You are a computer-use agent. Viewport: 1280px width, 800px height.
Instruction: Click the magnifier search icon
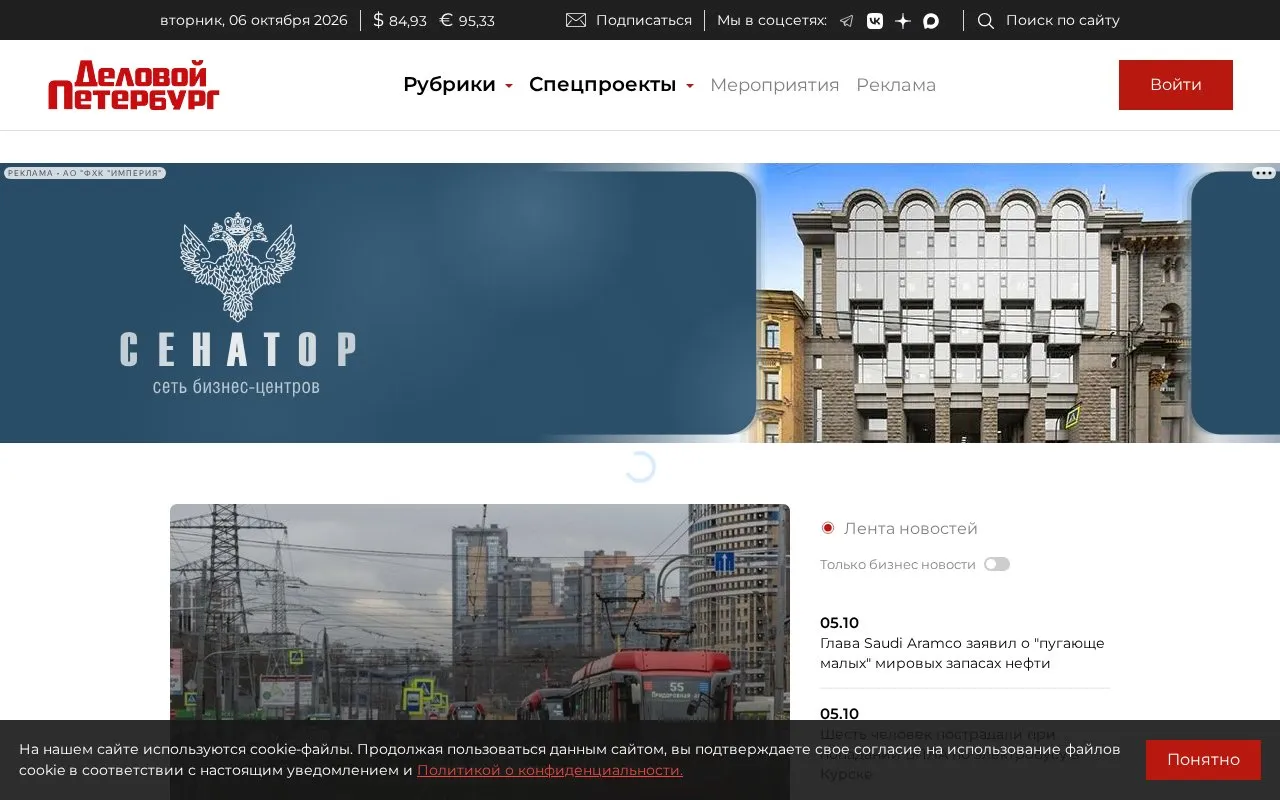(986, 21)
